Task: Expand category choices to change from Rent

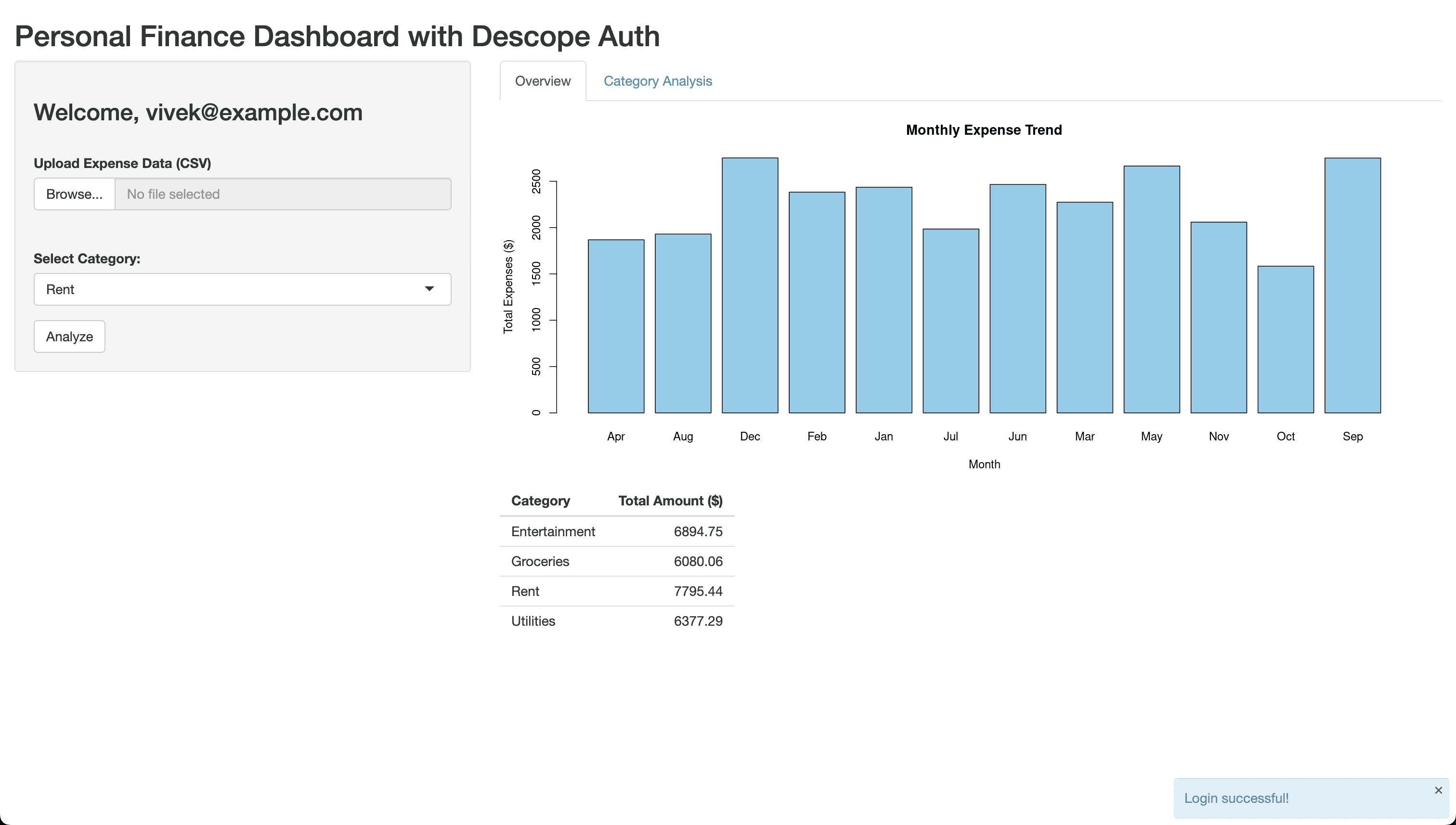Action: (x=242, y=289)
